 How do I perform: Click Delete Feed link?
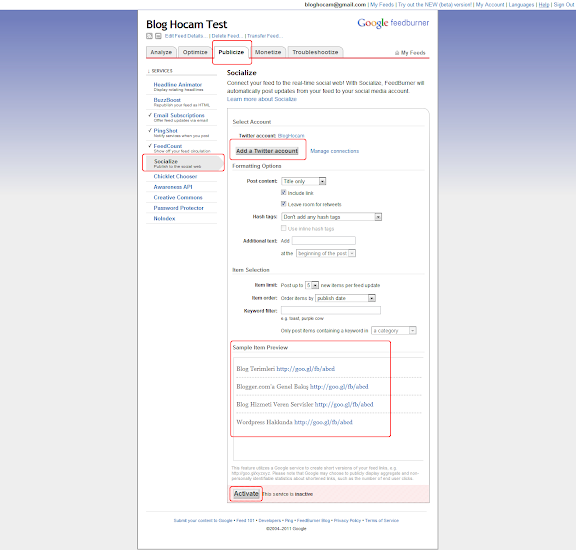click(x=226, y=36)
